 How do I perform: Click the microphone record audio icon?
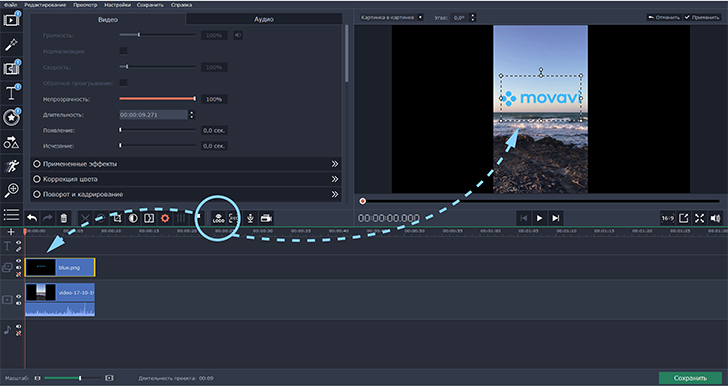(x=250, y=218)
